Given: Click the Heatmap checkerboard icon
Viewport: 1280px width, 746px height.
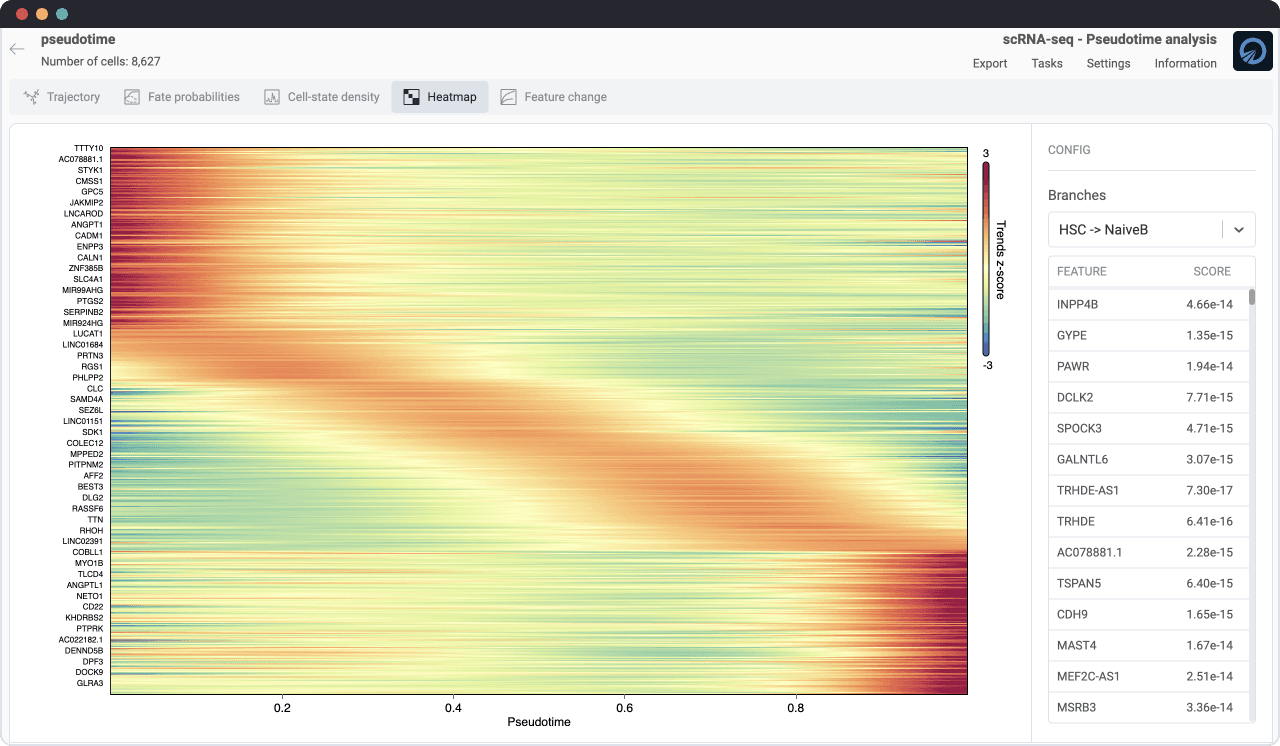Looking at the screenshot, I should pyautogui.click(x=411, y=97).
